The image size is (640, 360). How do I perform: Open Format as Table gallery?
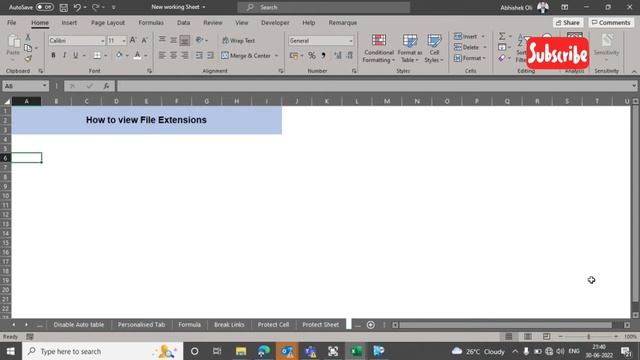409,49
